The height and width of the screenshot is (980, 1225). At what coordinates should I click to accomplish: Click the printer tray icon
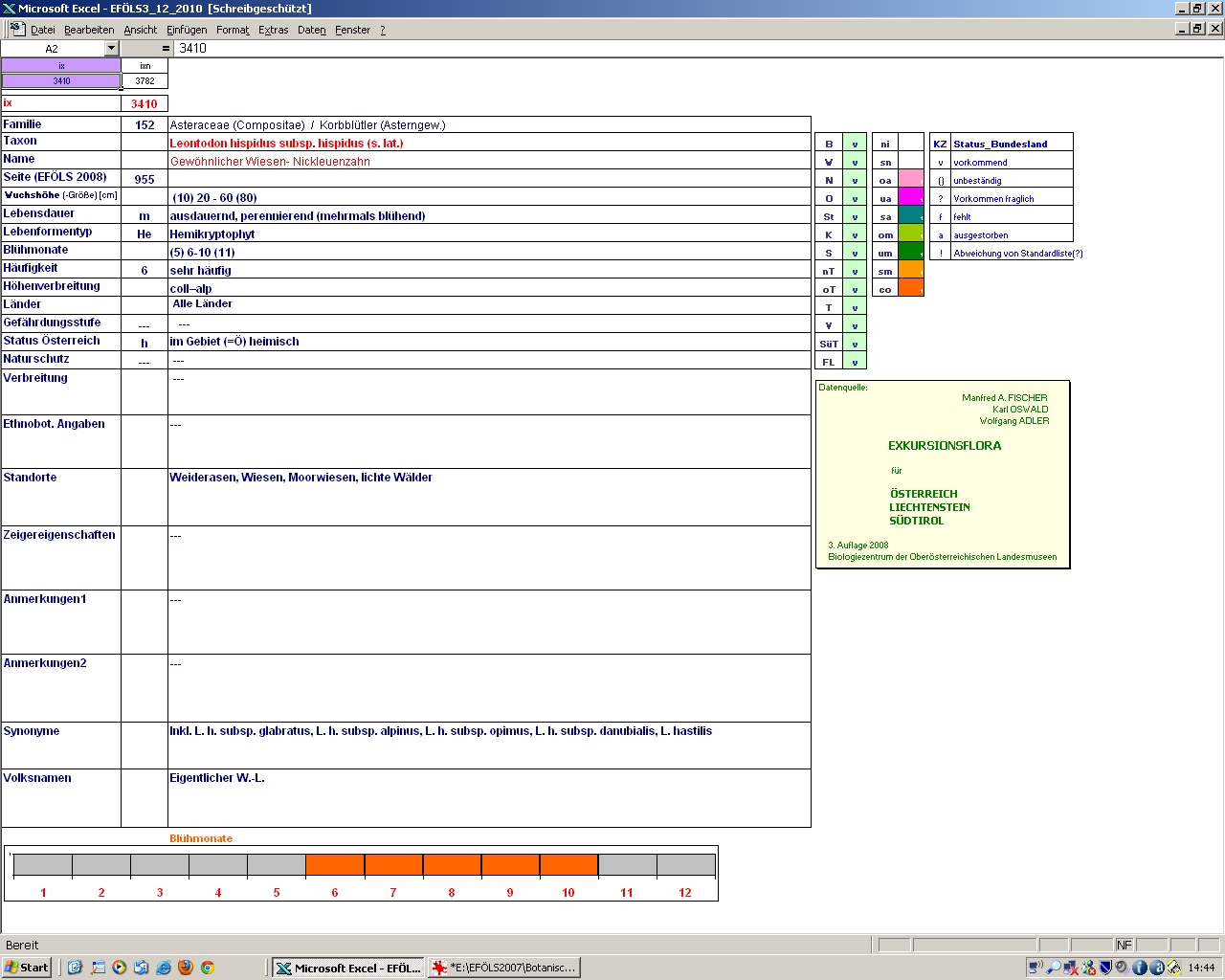tap(1173, 968)
